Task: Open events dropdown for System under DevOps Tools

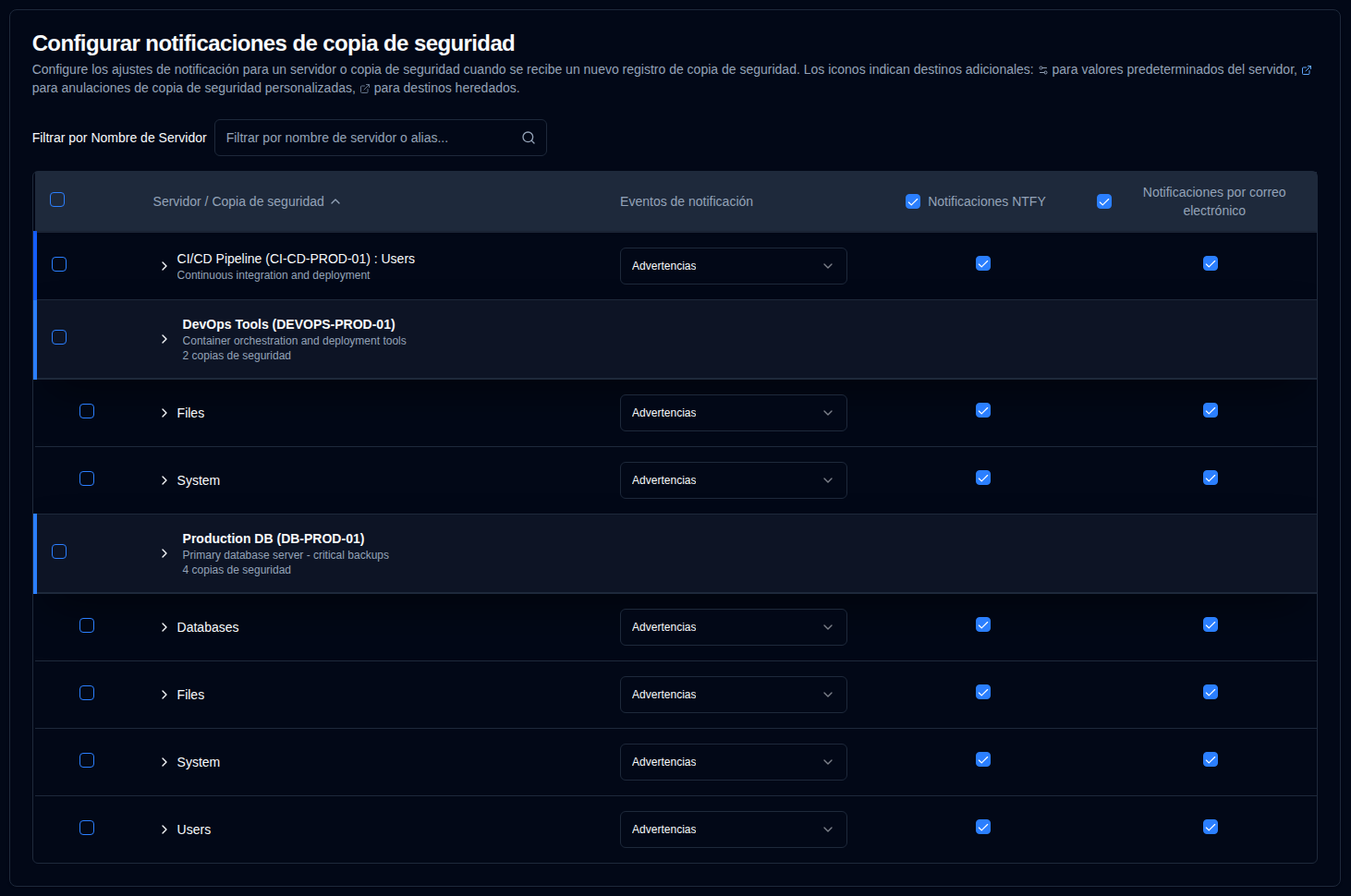Action: point(734,480)
